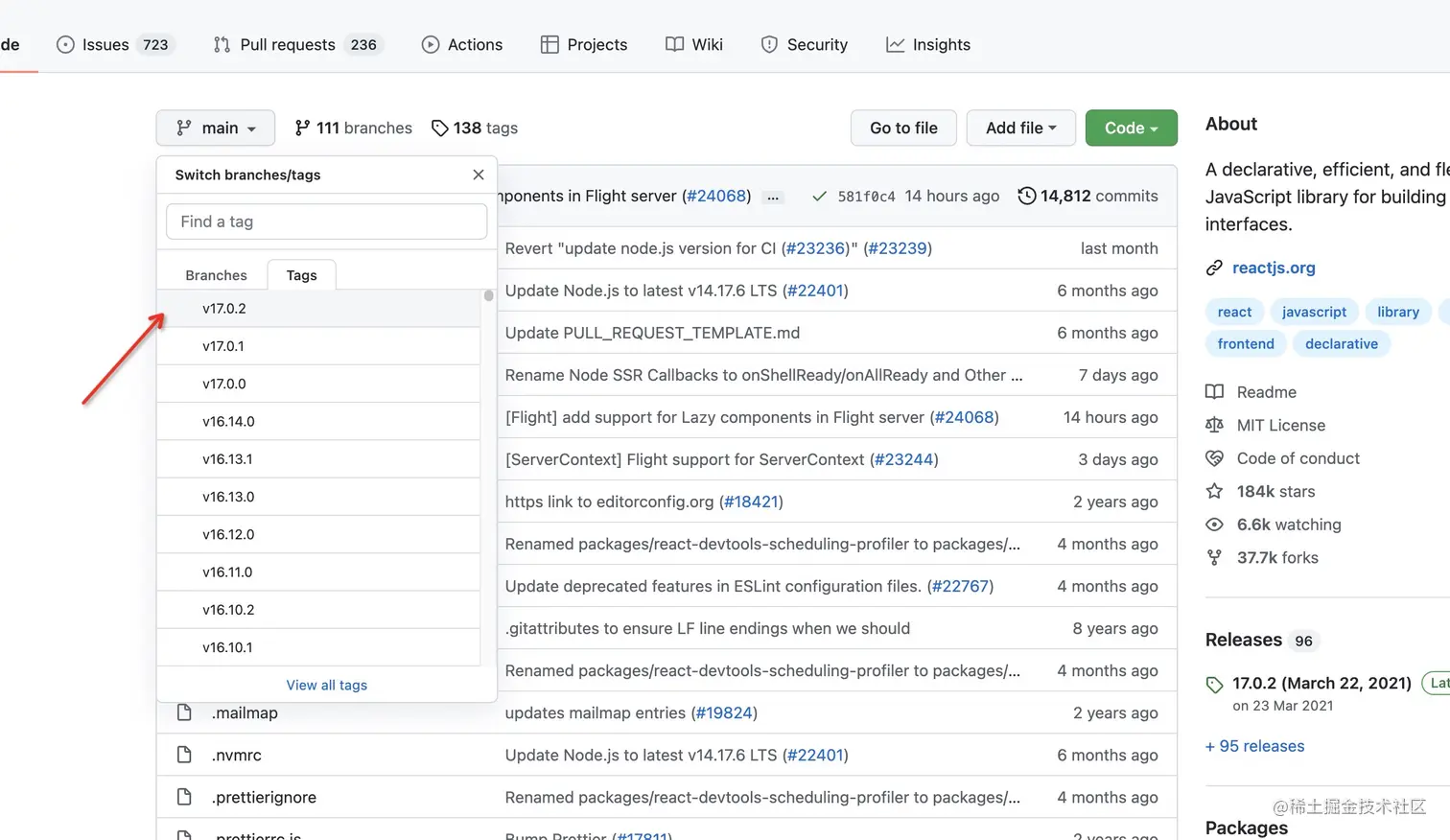Open the MIT License link

(x=1266, y=425)
